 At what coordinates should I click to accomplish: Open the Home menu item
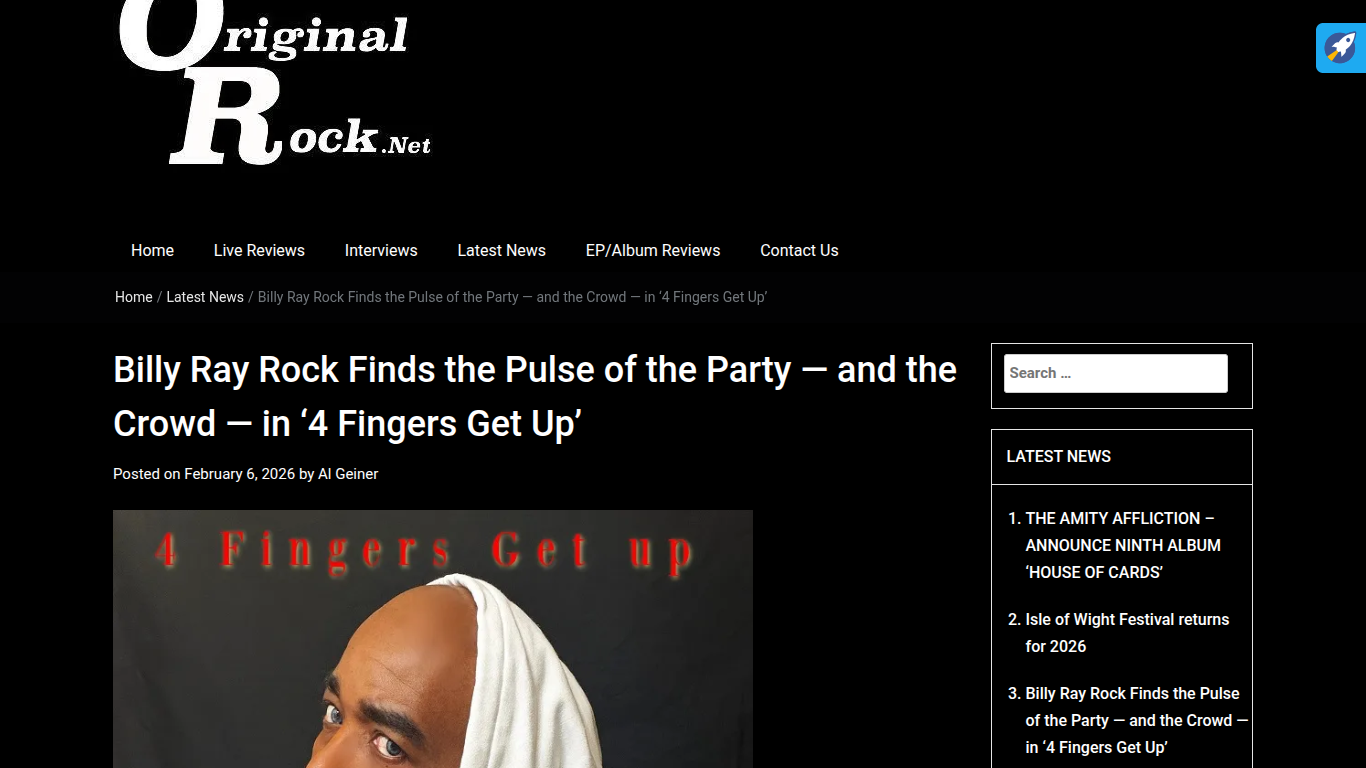pyautogui.click(x=152, y=250)
